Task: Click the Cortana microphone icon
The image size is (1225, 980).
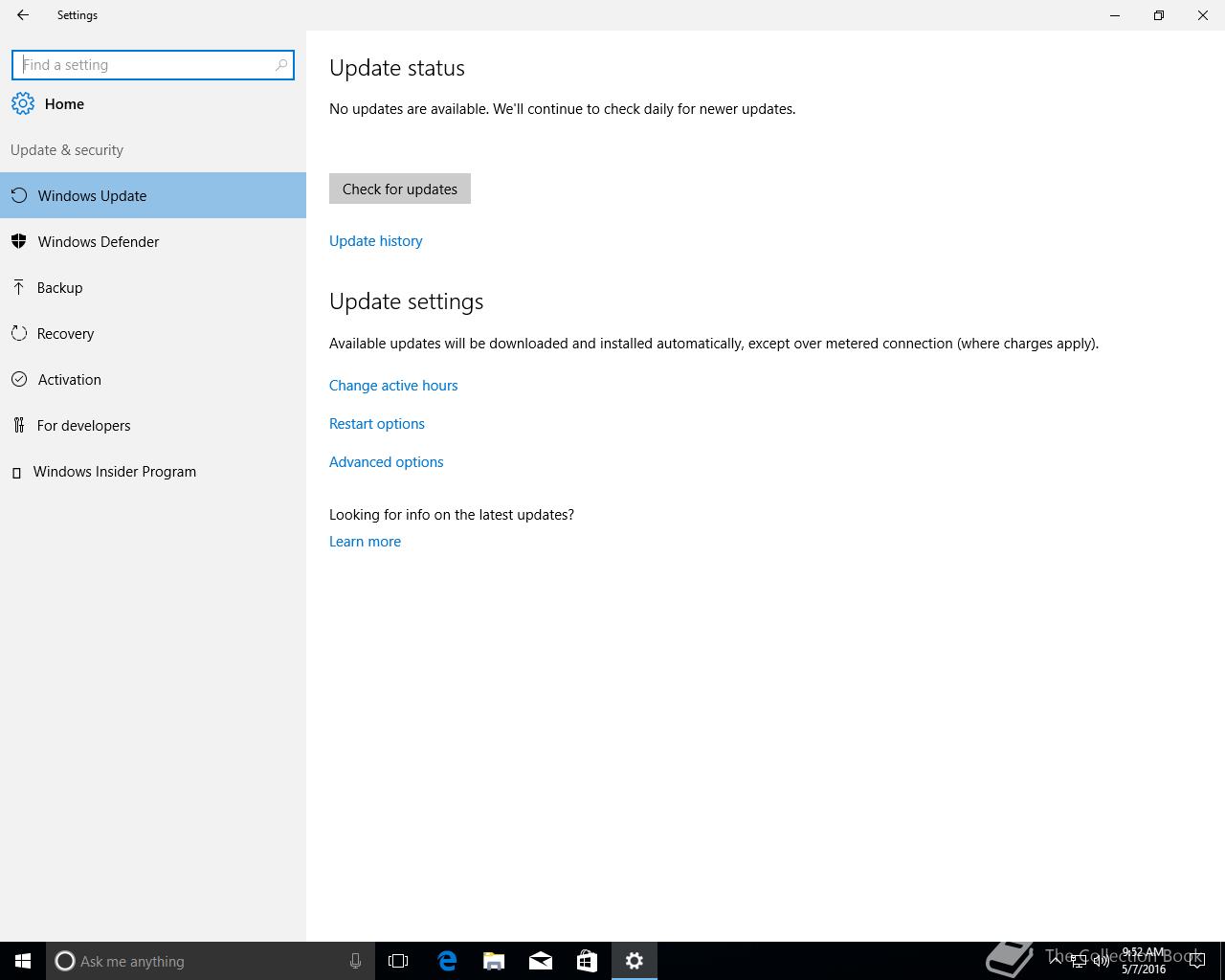Action: [x=355, y=961]
